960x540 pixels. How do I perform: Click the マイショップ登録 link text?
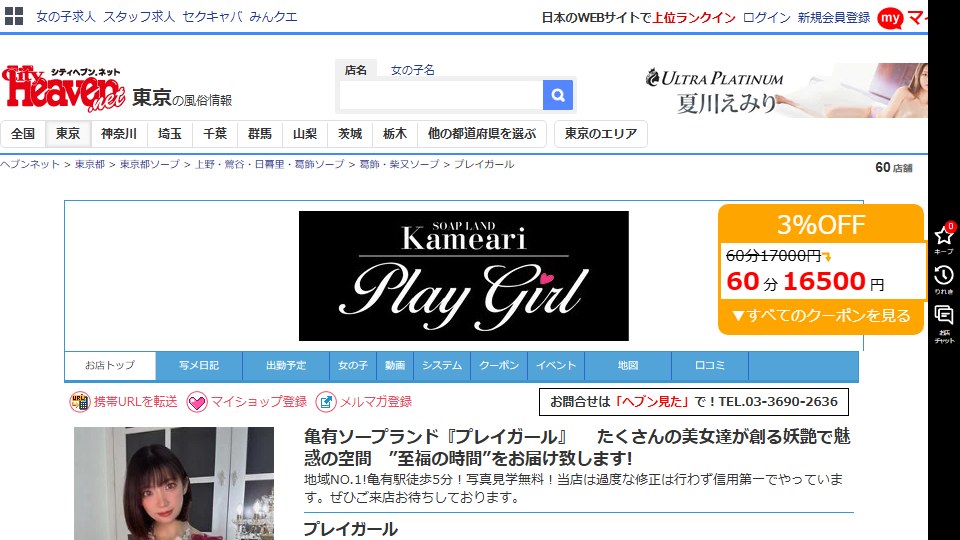259,402
